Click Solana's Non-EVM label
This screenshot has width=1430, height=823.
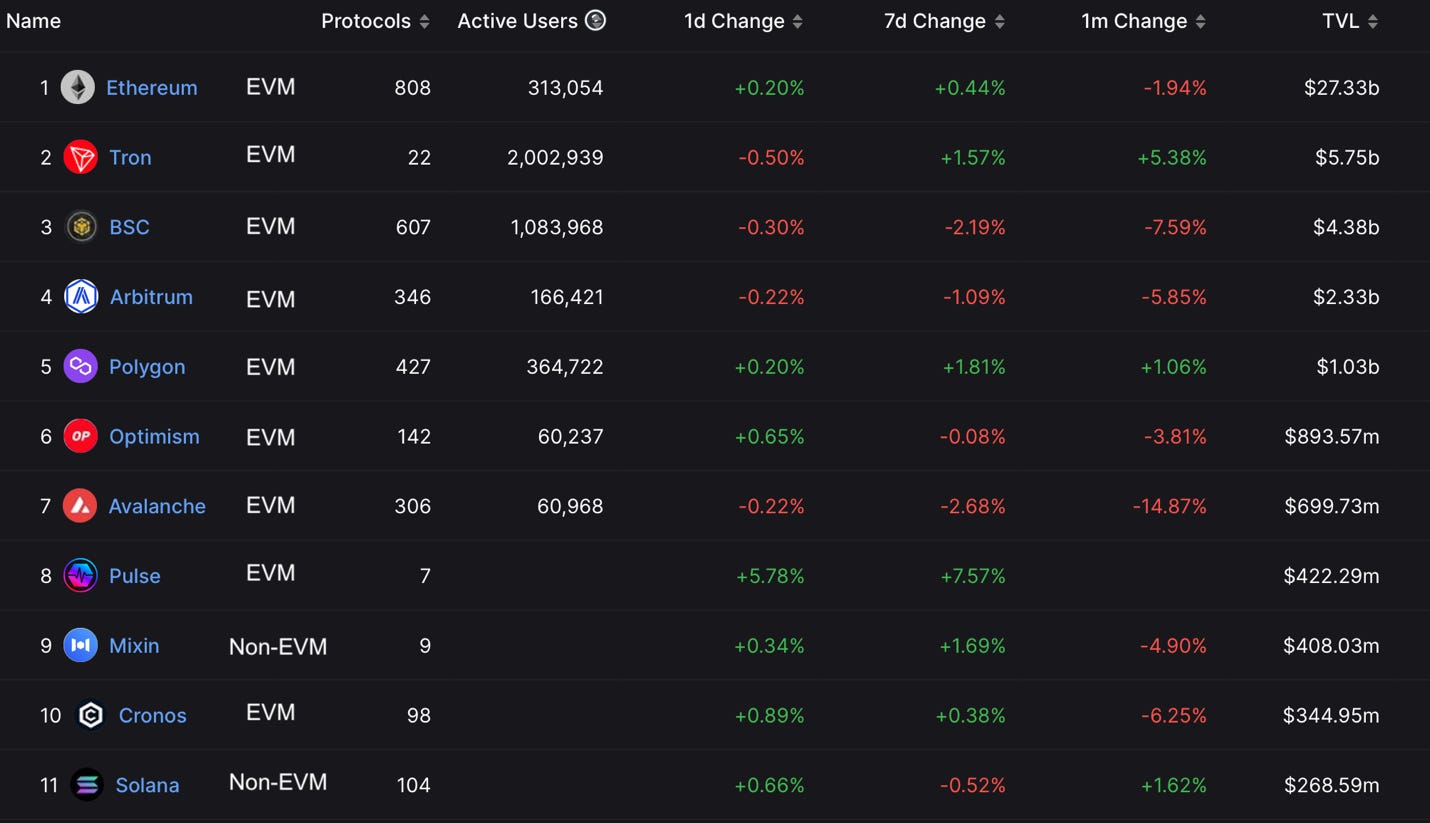click(278, 782)
